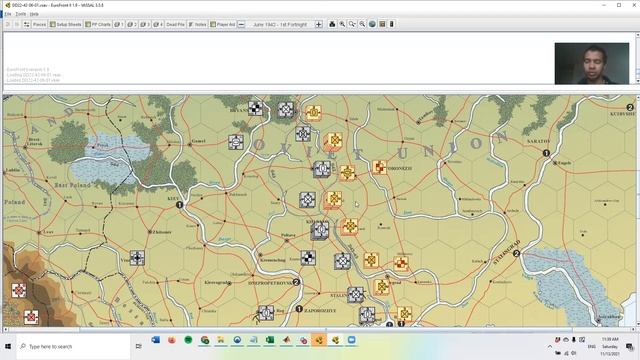Open the Notes window
640x360 pixels.
(x=197, y=24)
